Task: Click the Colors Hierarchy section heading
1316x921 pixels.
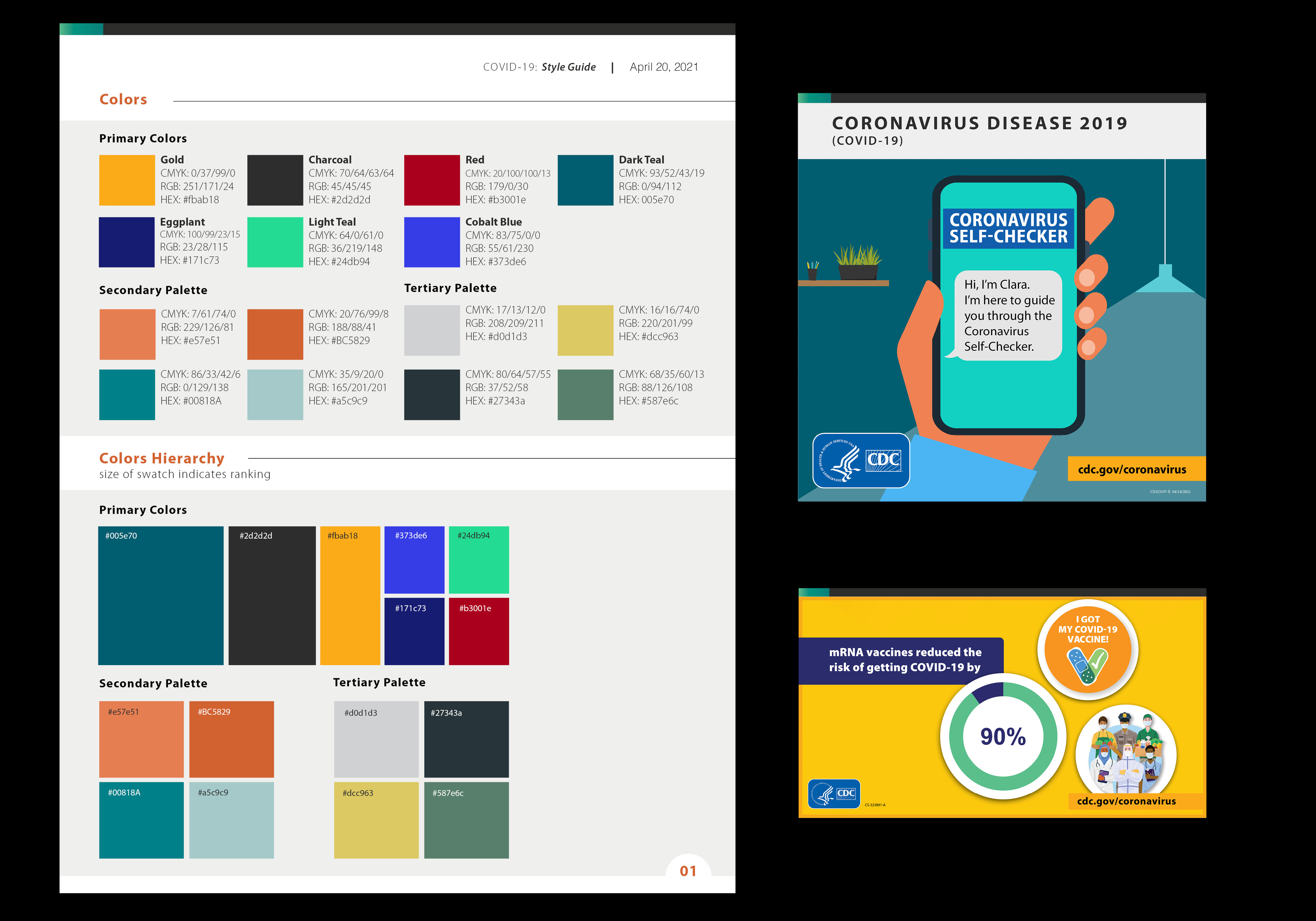Action: click(161, 458)
